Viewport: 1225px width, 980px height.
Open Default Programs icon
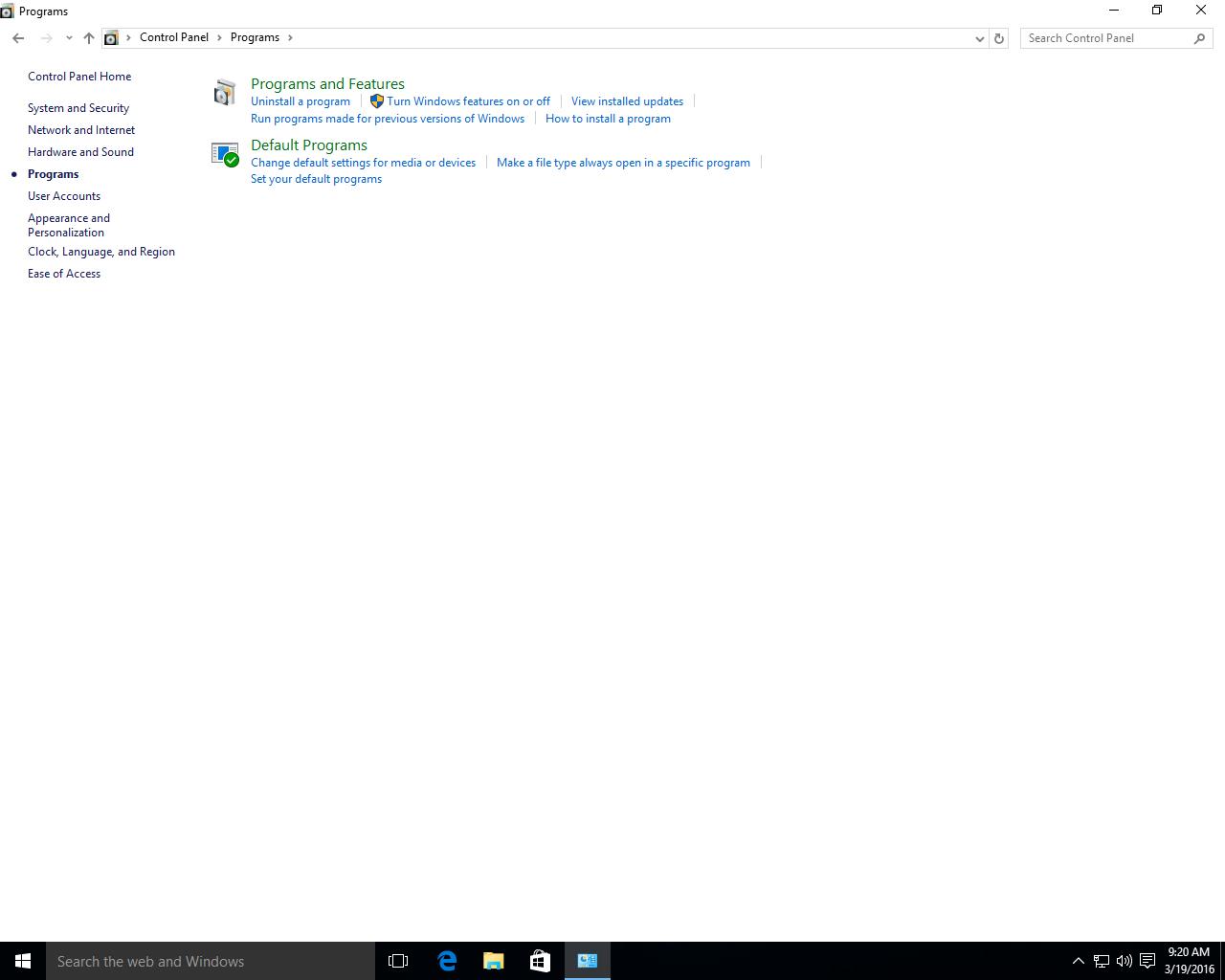click(x=225, y=154)
